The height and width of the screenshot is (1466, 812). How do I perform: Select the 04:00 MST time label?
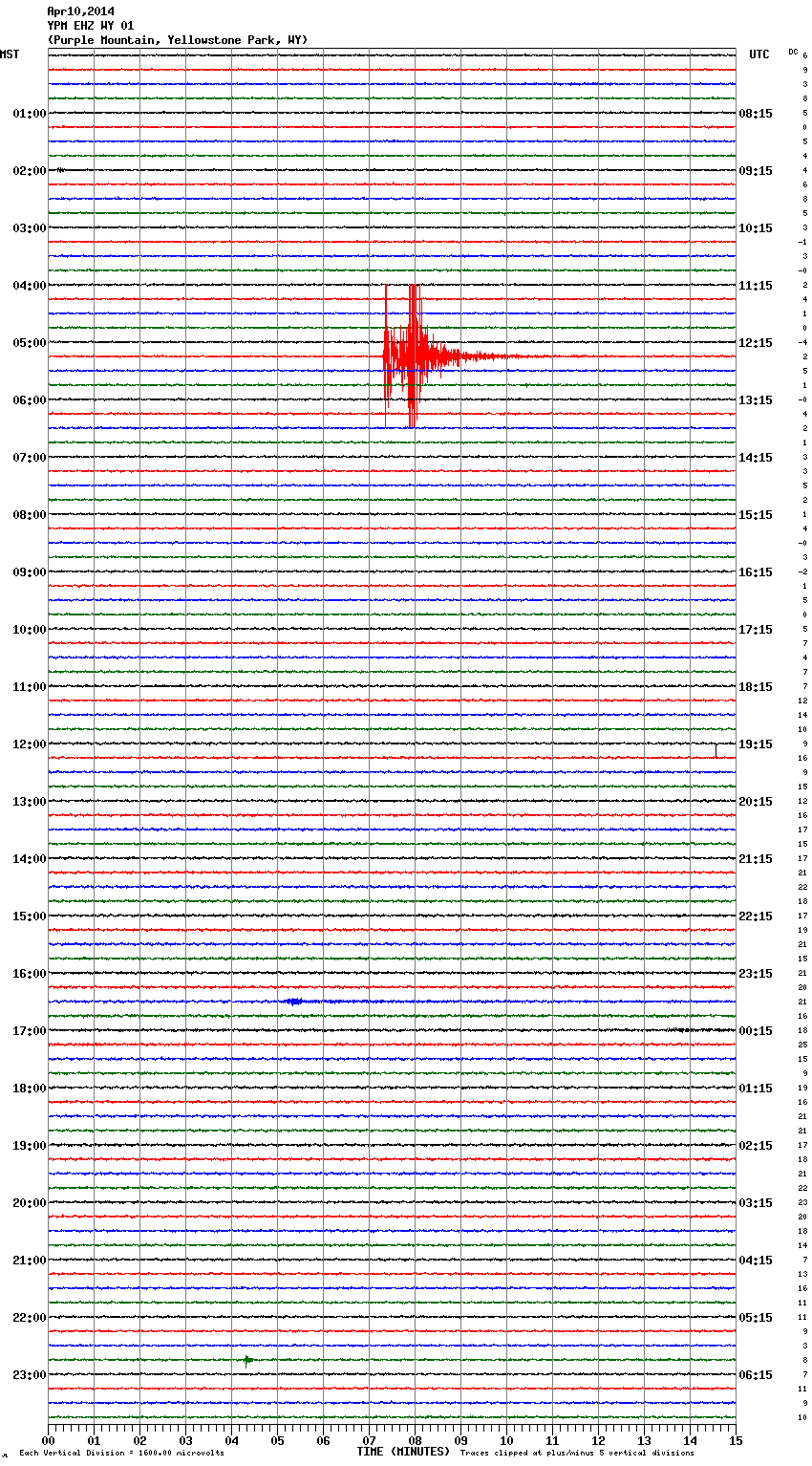coord(29,286)
